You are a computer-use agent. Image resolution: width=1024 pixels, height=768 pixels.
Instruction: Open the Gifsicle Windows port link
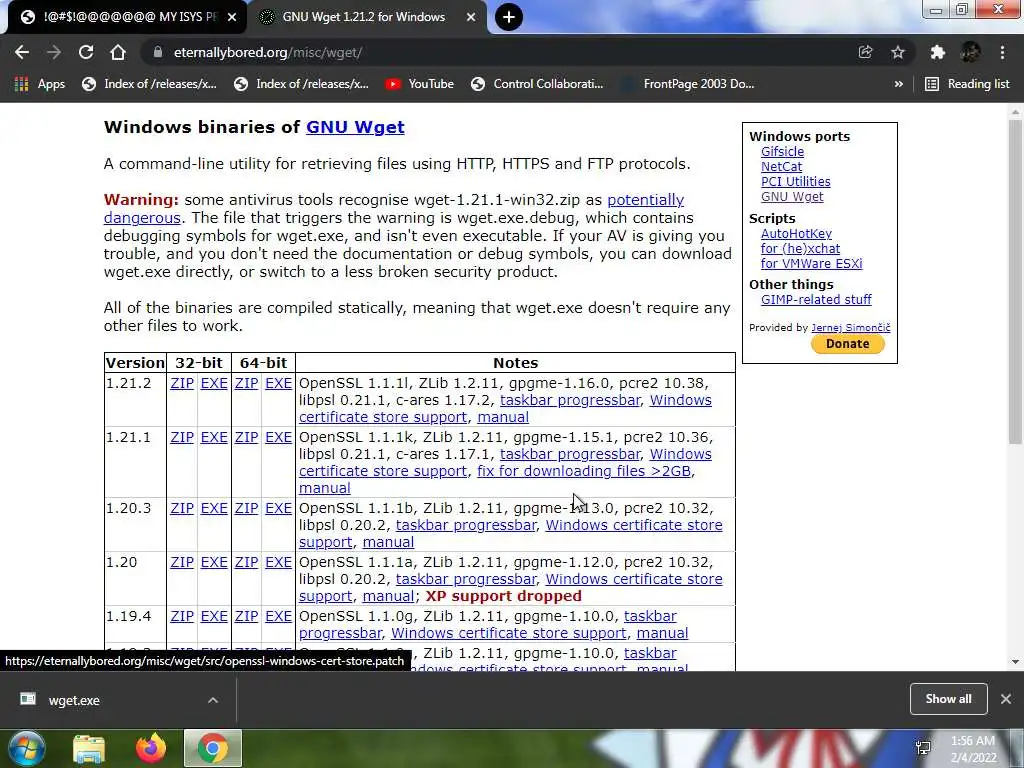pos(782,152)
